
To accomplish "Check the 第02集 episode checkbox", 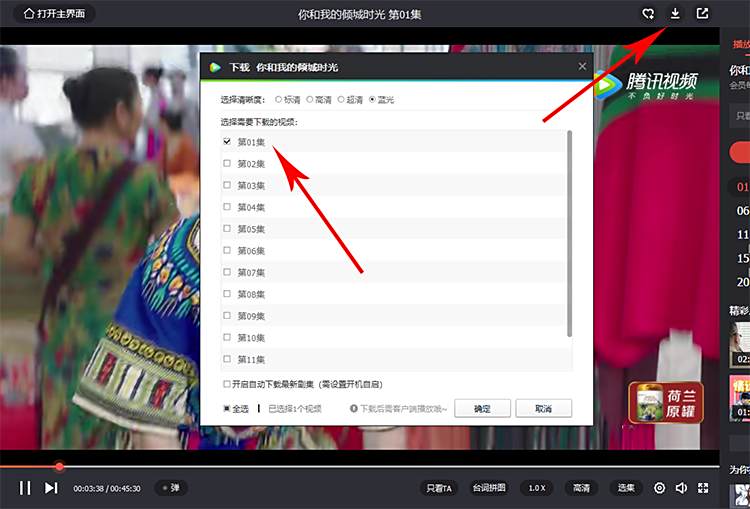I will 227,163.
